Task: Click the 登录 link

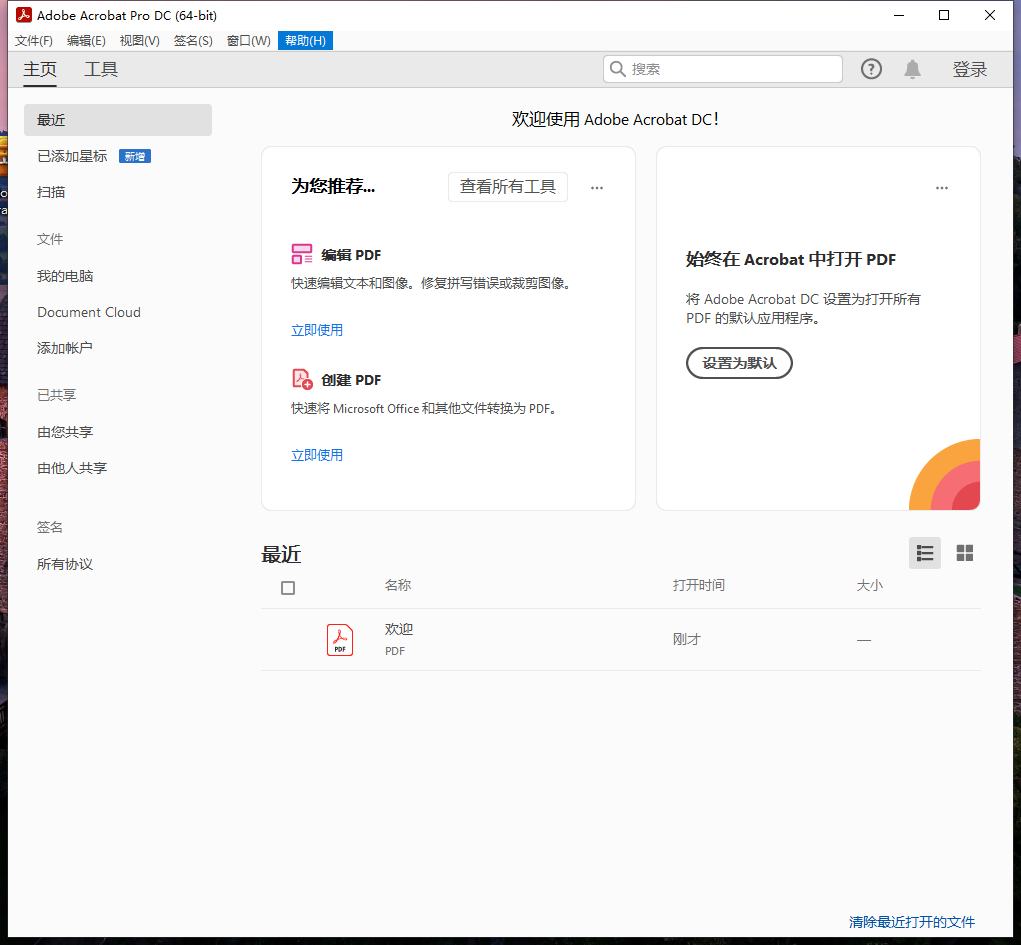Action: [969, 68]
